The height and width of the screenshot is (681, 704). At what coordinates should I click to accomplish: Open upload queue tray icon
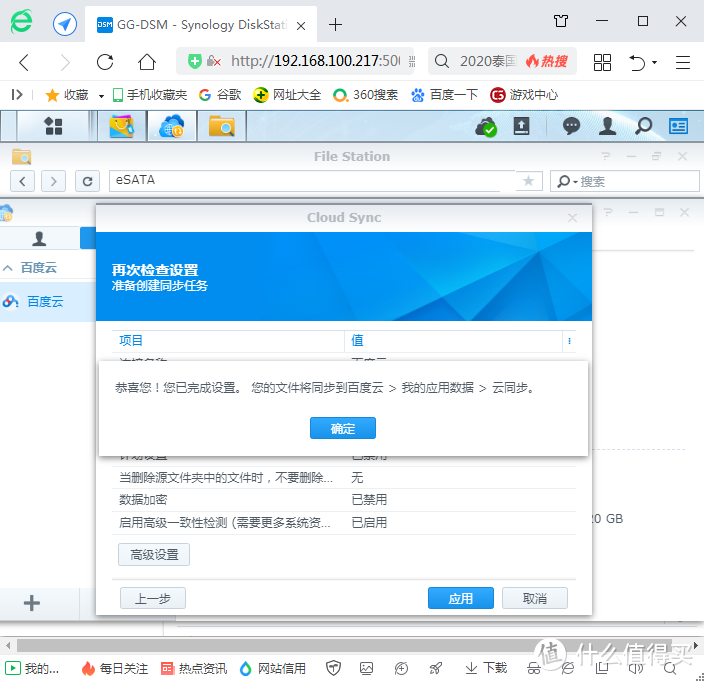521,126
